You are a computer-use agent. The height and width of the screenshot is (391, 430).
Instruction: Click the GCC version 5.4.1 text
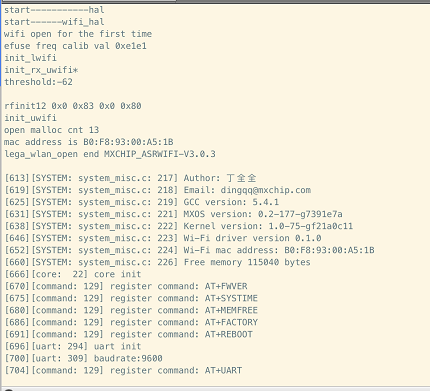(231, 202)
